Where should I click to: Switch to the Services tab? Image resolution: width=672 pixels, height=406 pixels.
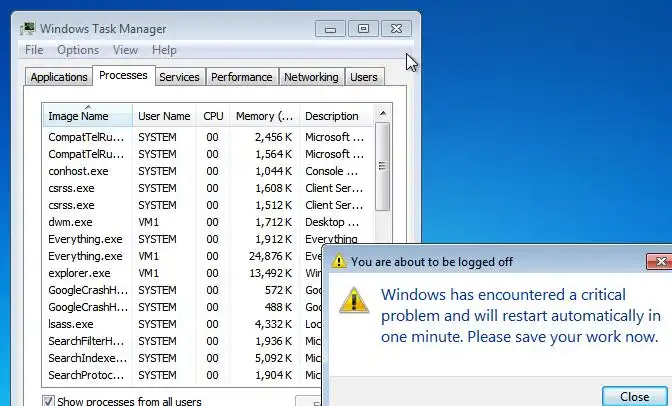tap(179, 77)
